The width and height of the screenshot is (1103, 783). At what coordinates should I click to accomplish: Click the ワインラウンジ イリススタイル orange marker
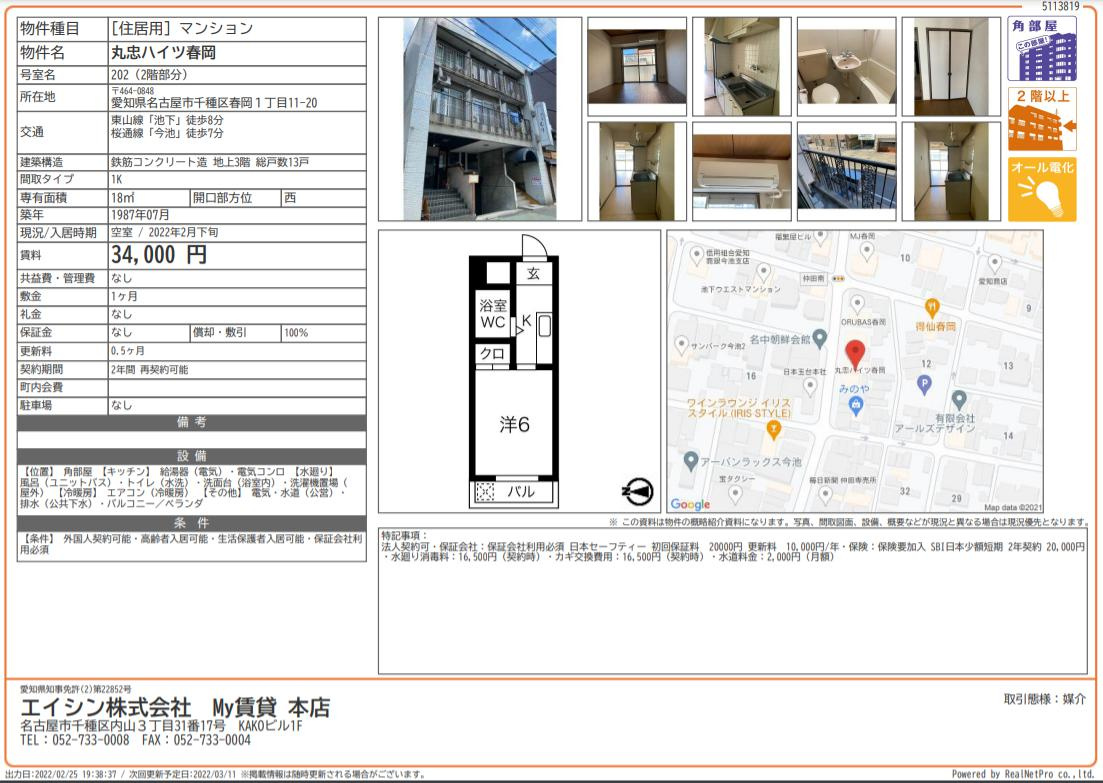tap(773, 430)
